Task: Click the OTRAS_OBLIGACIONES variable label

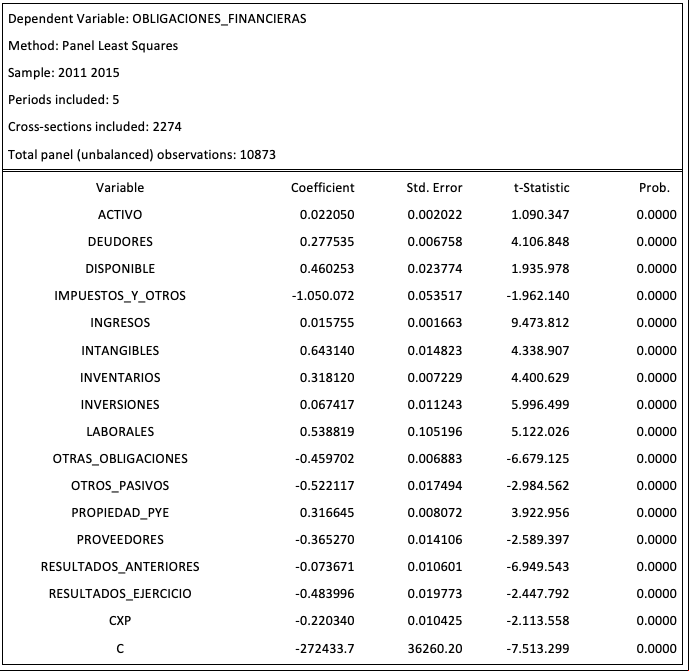Action: (120, 459)
